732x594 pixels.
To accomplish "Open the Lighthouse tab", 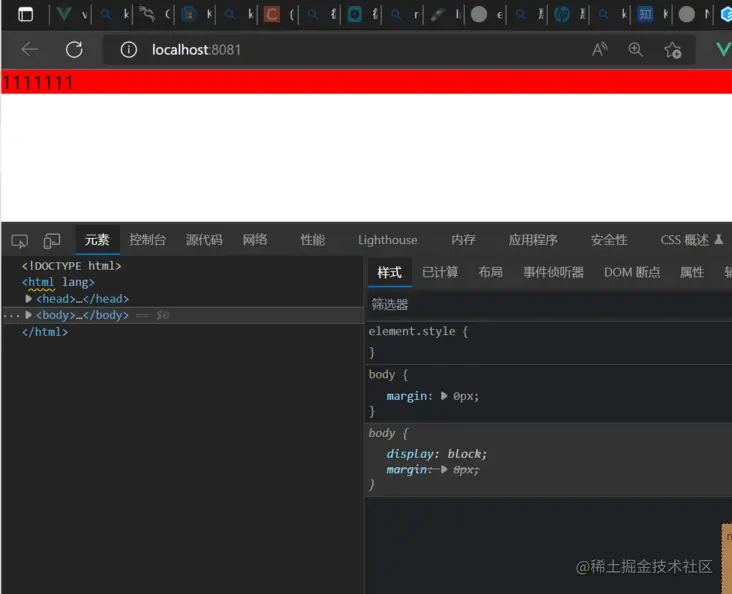I will (x=387, y=240).
